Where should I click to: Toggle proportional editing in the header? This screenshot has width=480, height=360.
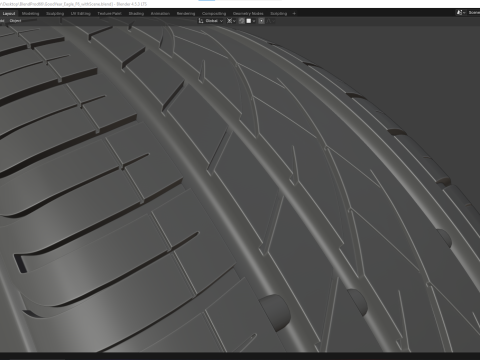(x=262, y=21)
